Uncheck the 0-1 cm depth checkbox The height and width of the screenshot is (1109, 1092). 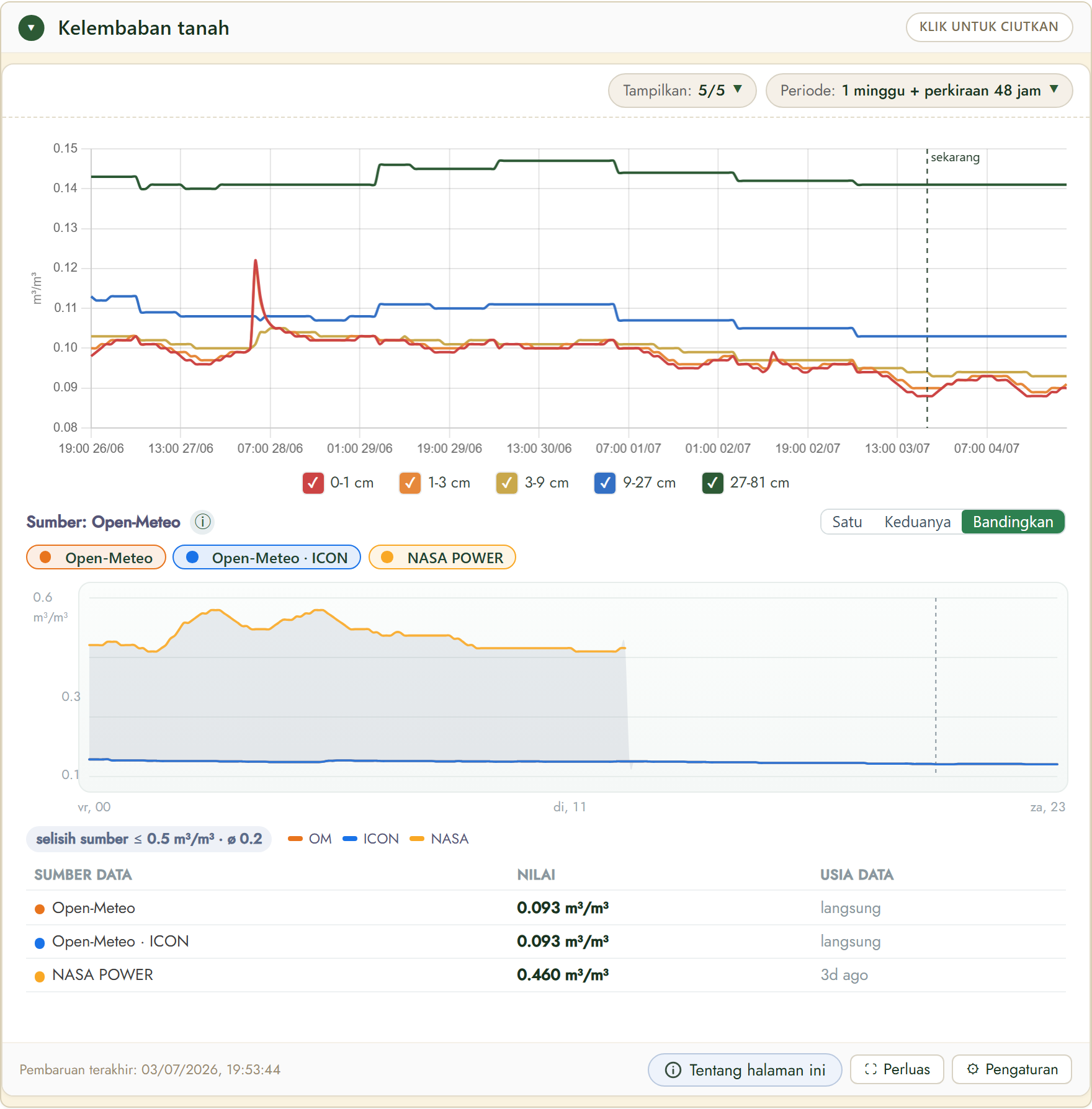pos(313,483)
